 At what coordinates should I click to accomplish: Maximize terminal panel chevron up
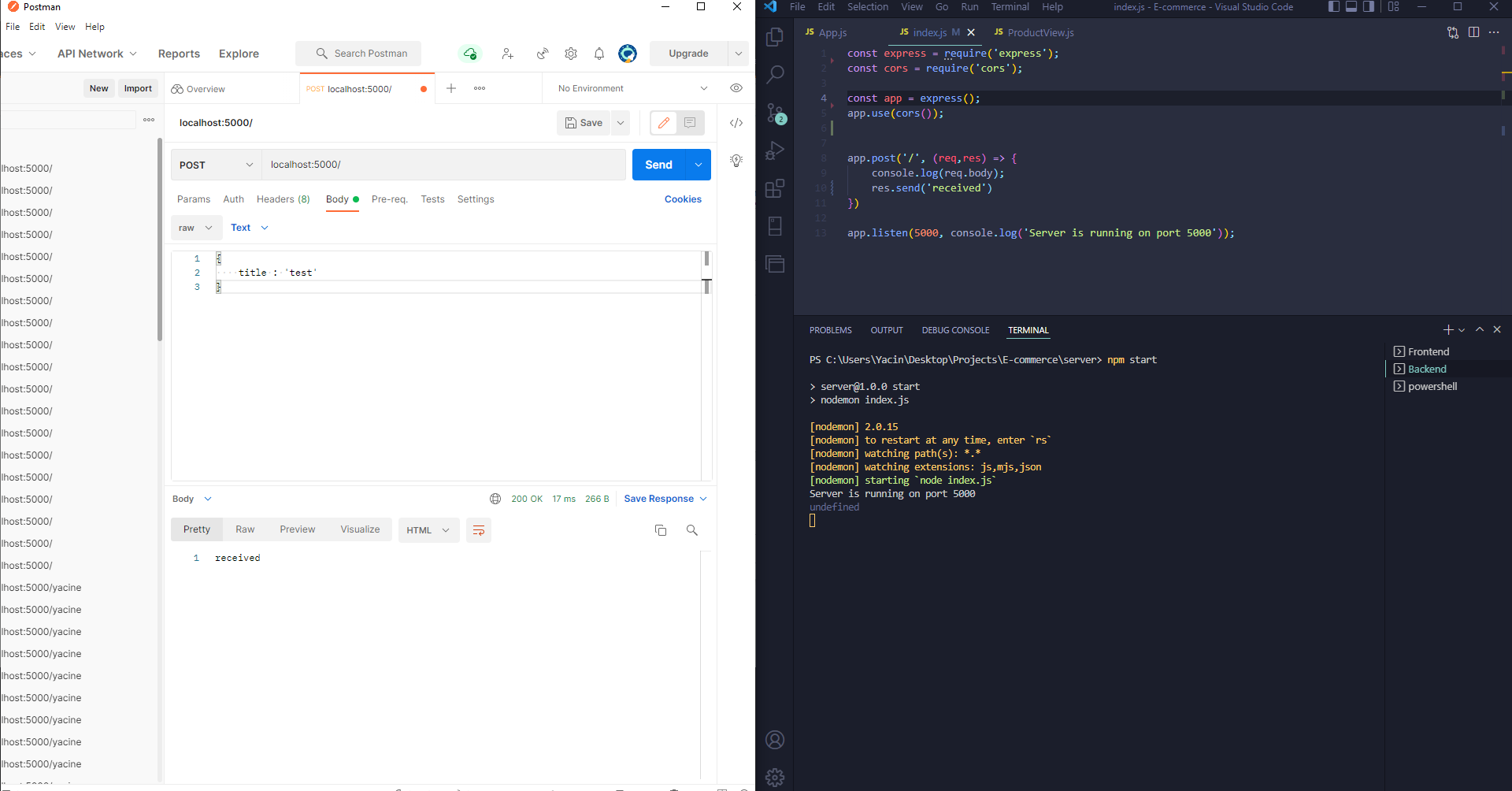point(1480,330)
